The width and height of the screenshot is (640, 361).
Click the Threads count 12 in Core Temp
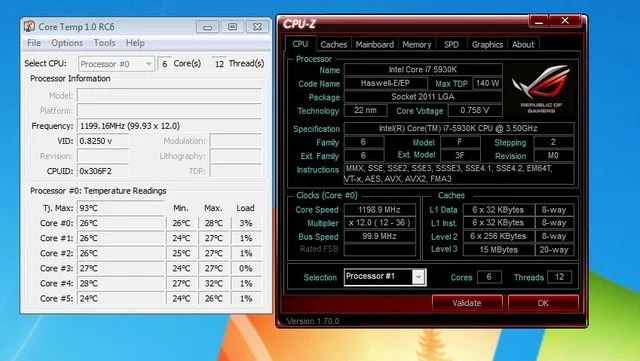tap(219, 64)
